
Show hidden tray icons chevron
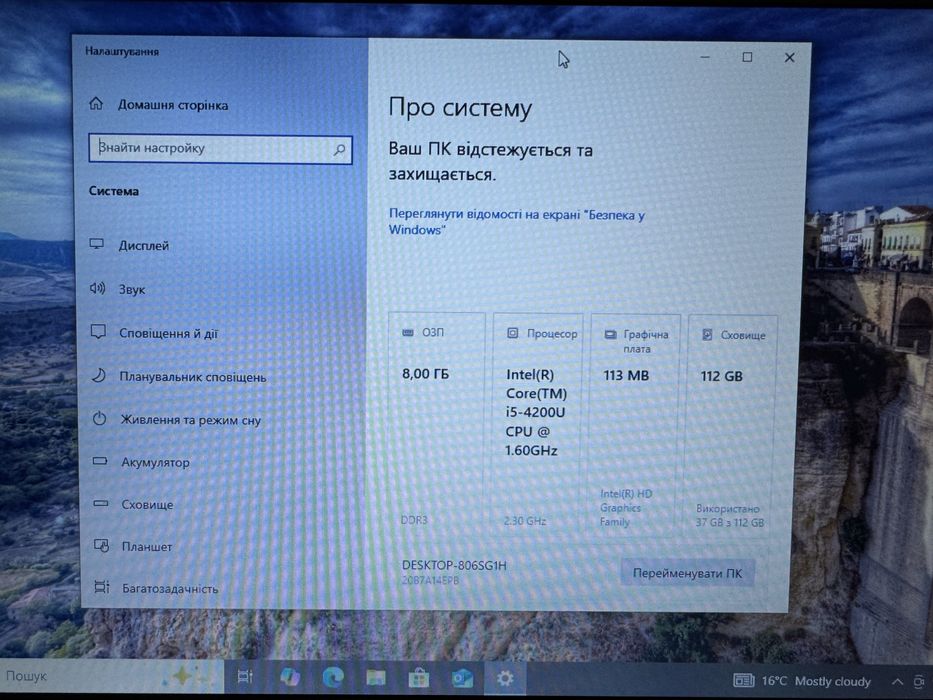[x=897, y=682]
